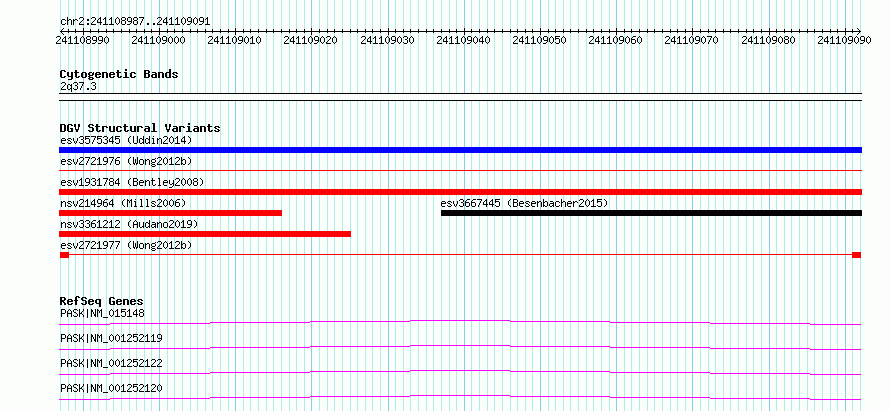890x411 pixels.
Task: Click the DGV Structural Variants track title
Action: (140, 128)
